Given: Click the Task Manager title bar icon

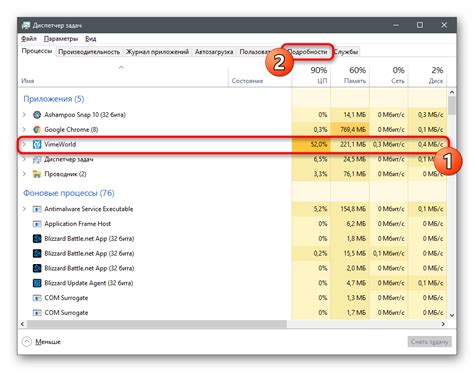Looking at the screenshot, I should tap(26, 25).
